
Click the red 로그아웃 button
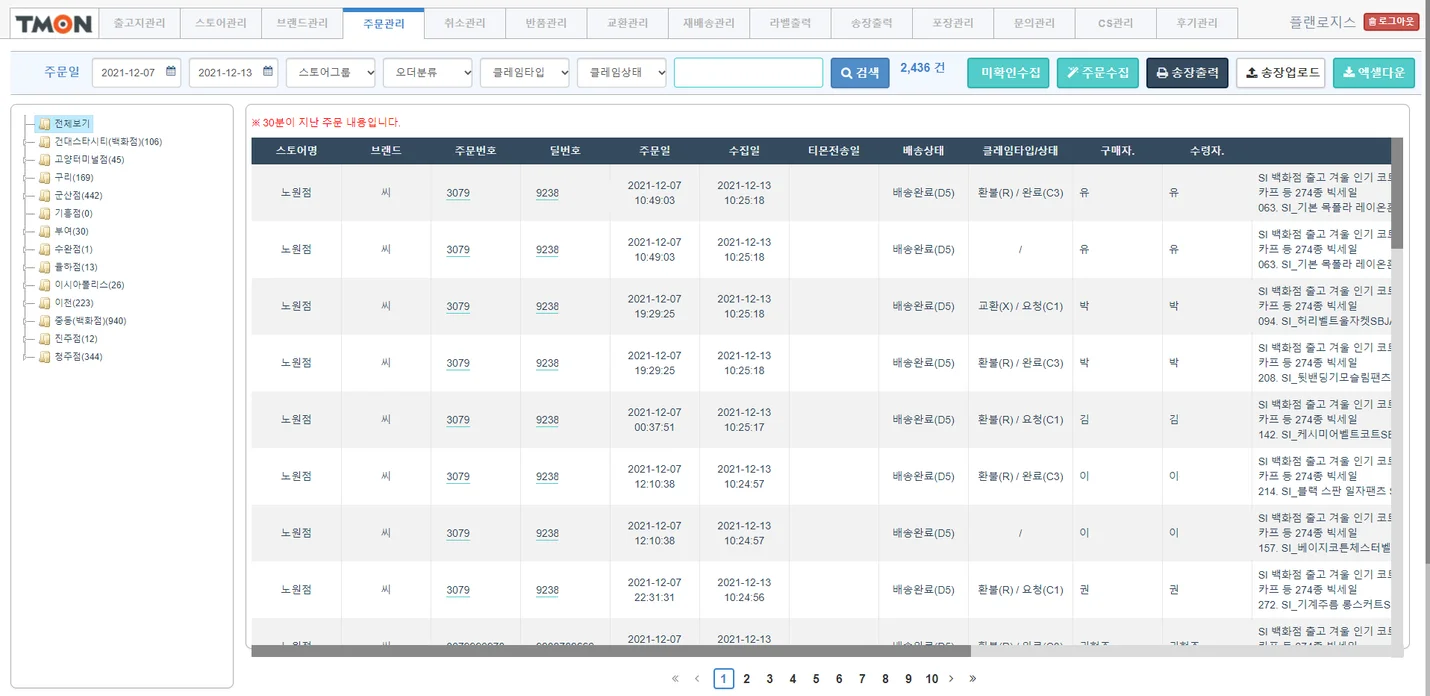(1391, 21)
